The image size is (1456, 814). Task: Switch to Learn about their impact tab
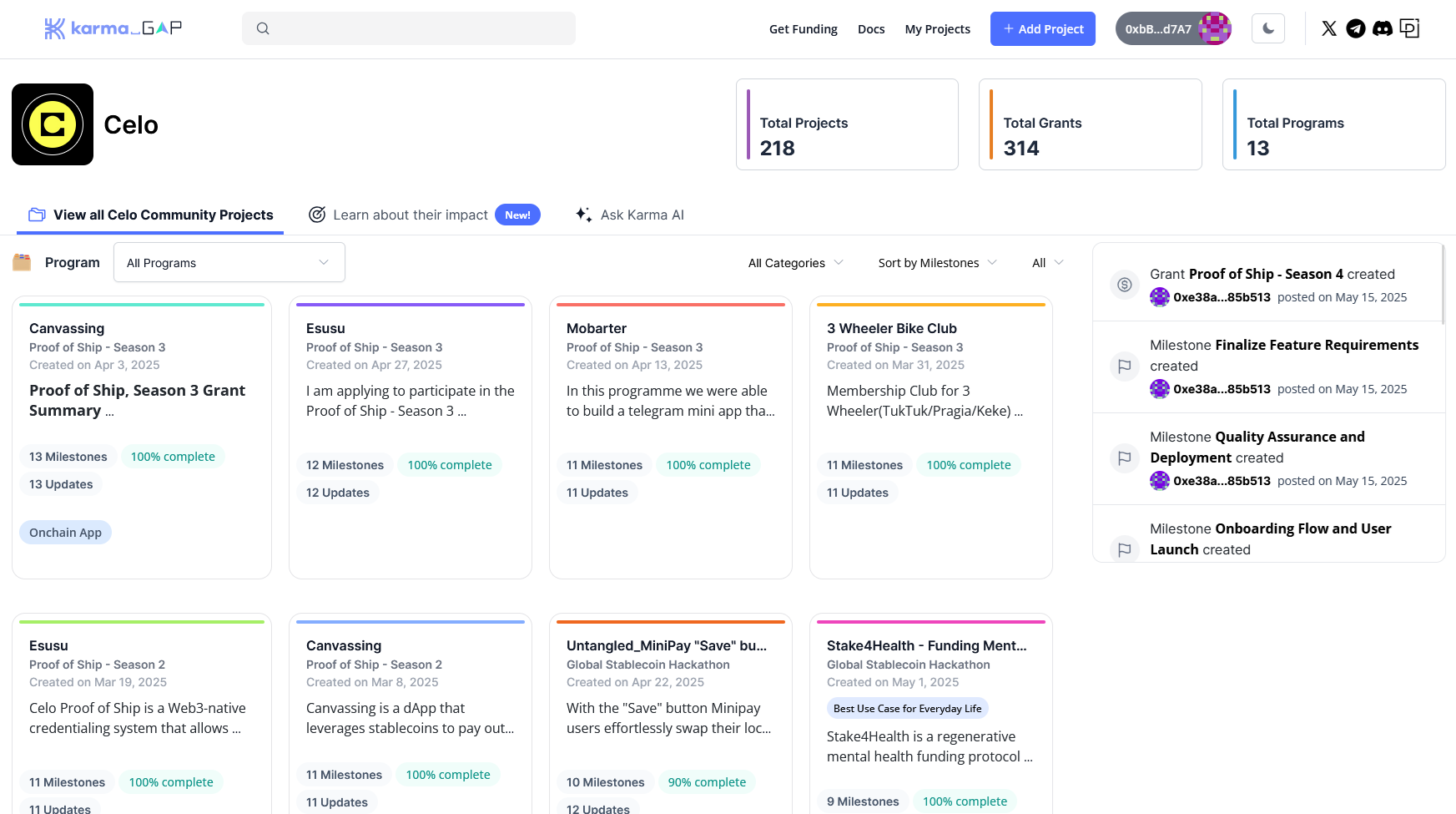pyautogui.click(x=424, y=215)
